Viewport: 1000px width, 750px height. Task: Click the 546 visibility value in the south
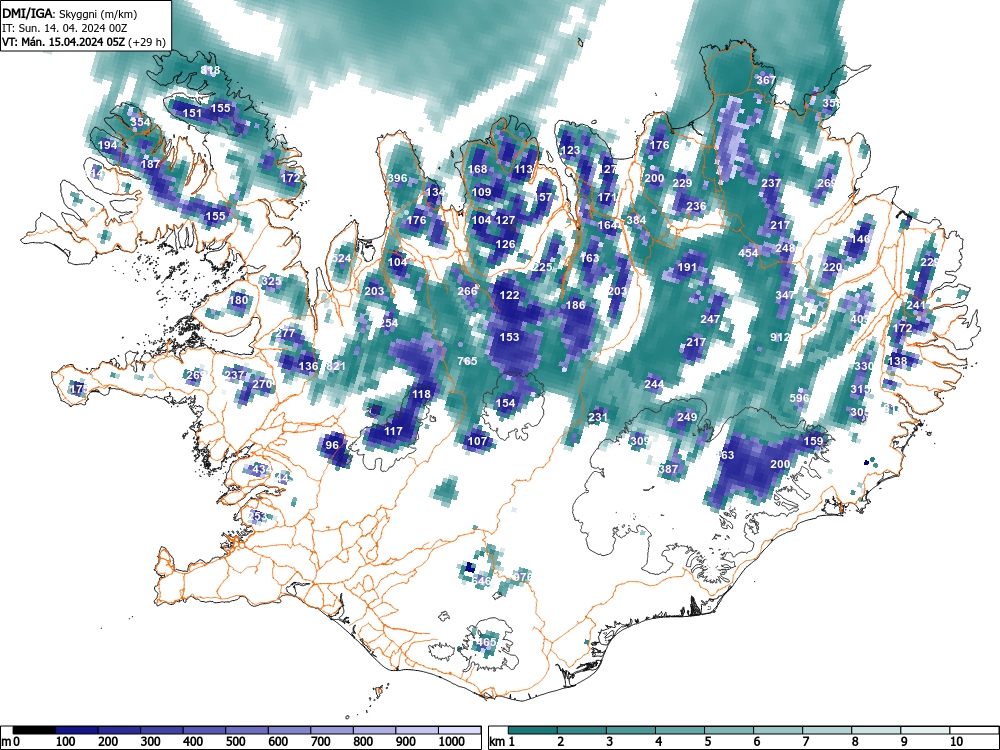point(482,581)
